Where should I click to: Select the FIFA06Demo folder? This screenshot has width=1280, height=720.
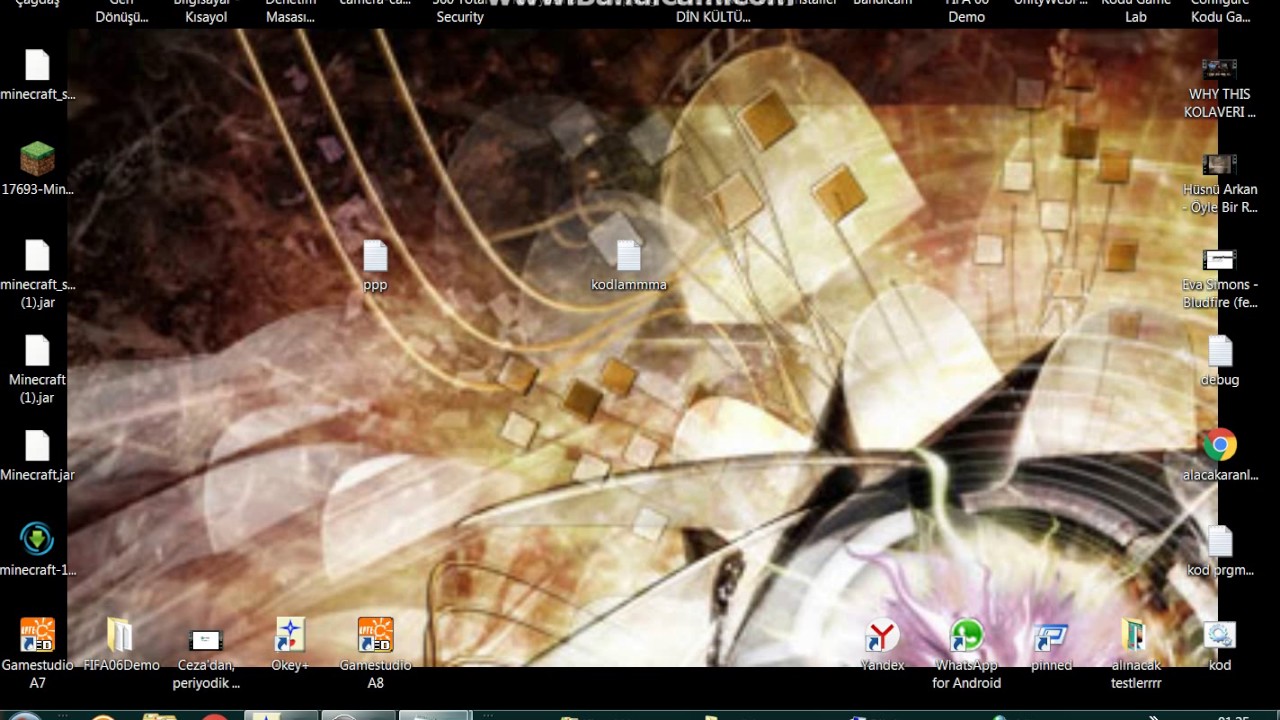click(121, 635)
